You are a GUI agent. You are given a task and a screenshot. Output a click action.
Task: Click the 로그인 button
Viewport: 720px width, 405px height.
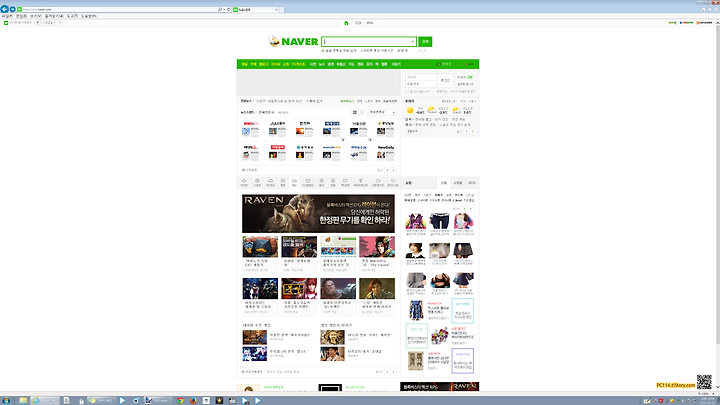445,80
